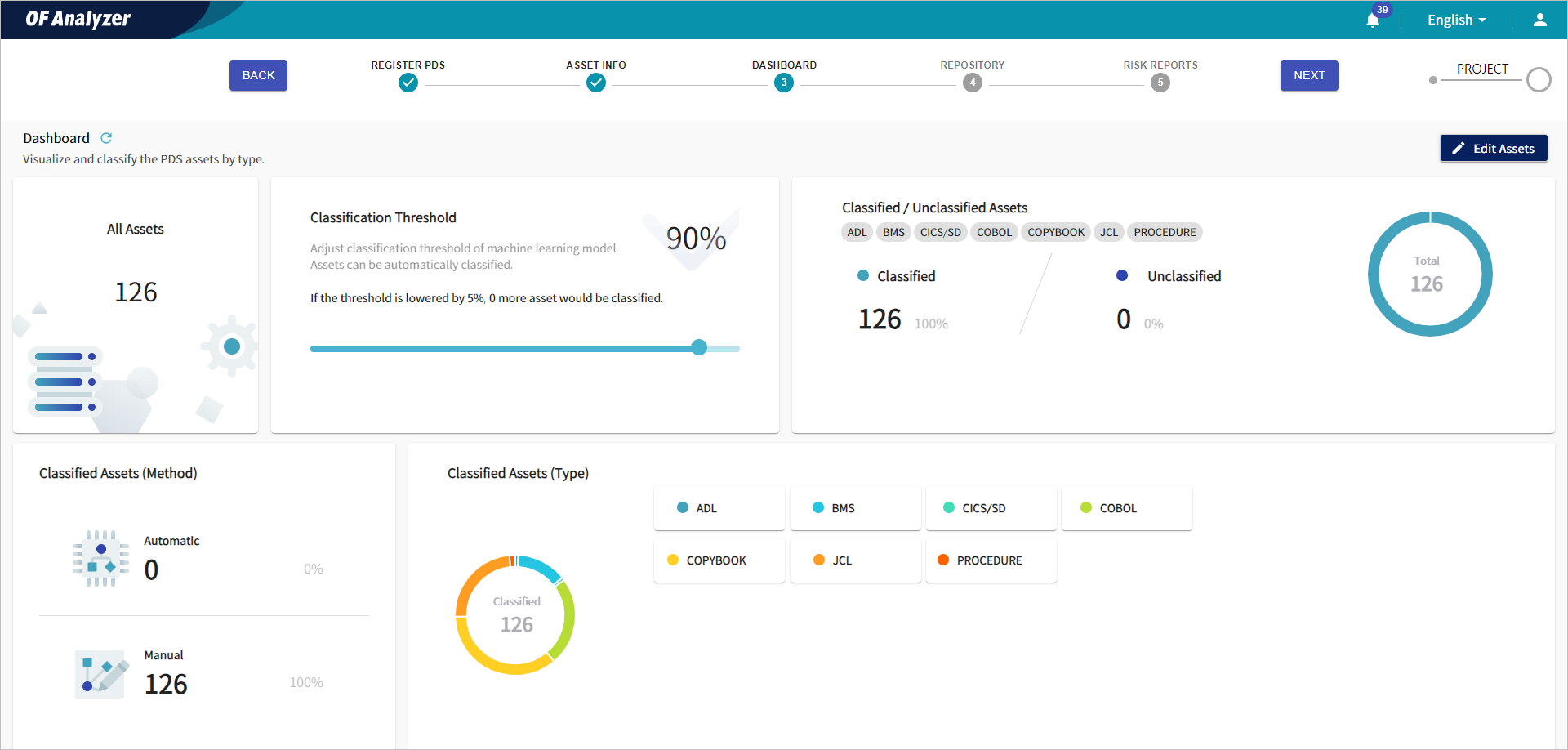Click the Risk Reports step number 5 circle
The image size is (1568, 750).
coord(1160,83)
